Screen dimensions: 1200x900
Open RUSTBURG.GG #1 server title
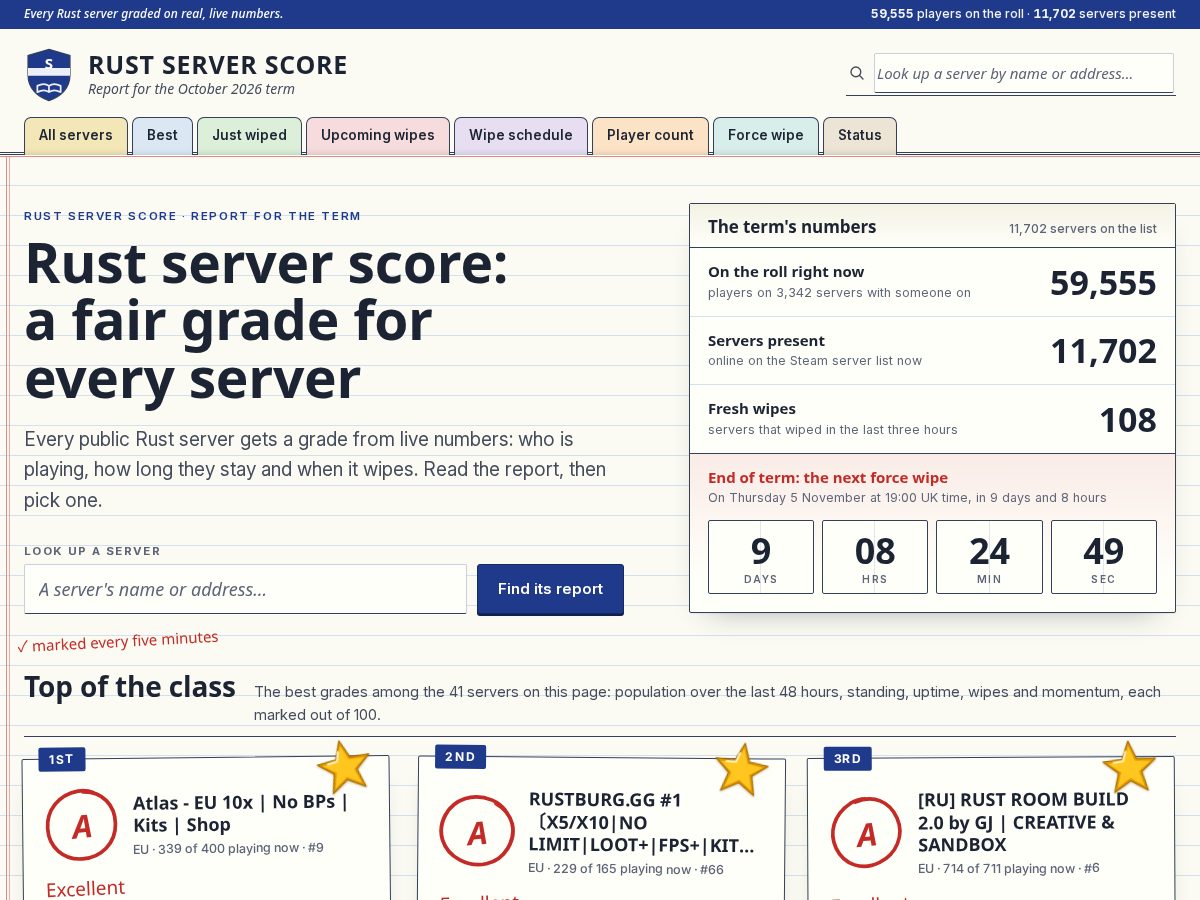coord(641,823)
